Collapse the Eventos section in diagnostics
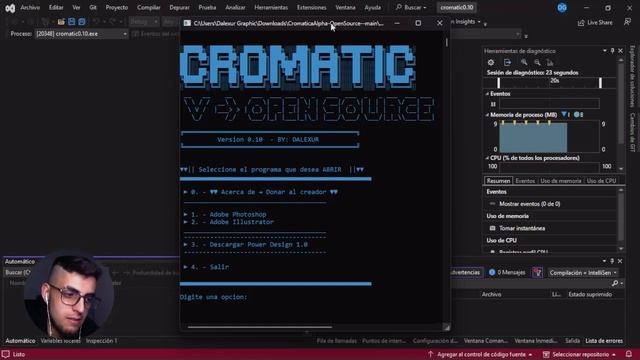 [487, 94]
